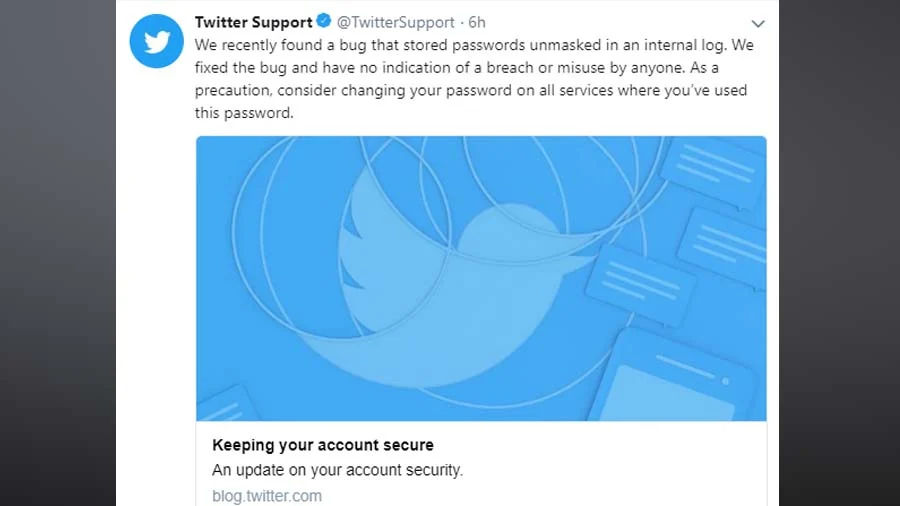This screenshot has height=506, width=900.
Task: Open the Twitter Support profile avatar
Action: tap(156, 41)
